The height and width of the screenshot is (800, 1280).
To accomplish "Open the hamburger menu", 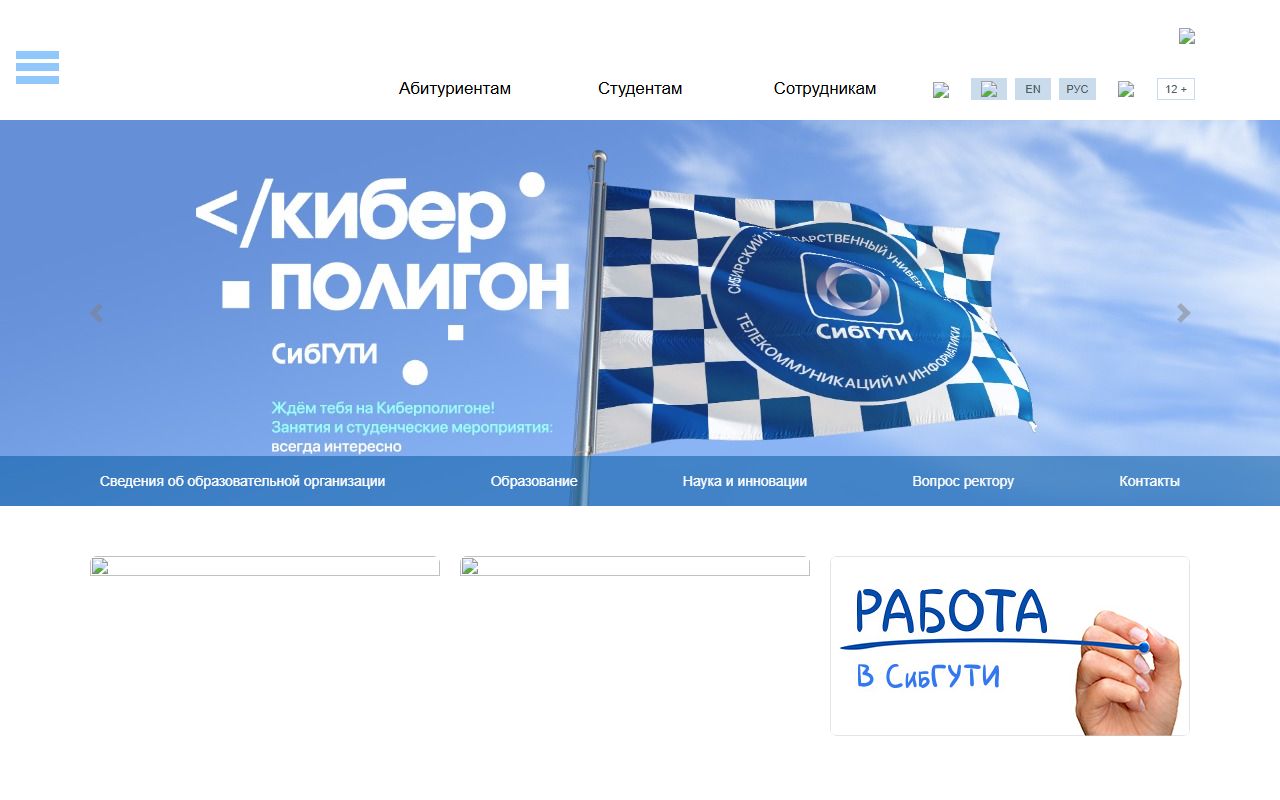I will (x=37, y=67).
